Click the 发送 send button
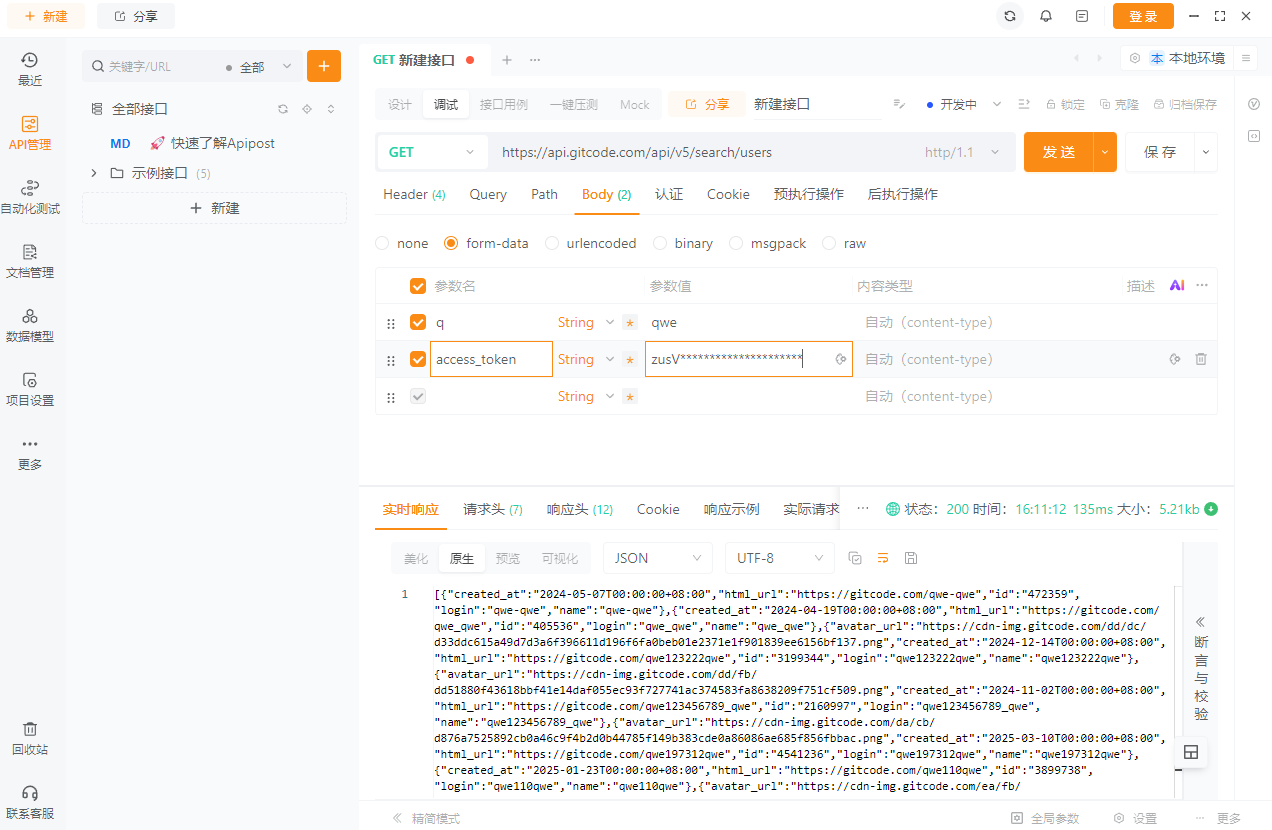The width and height of the screenshot is (1272, 830). click(1058, 152)
